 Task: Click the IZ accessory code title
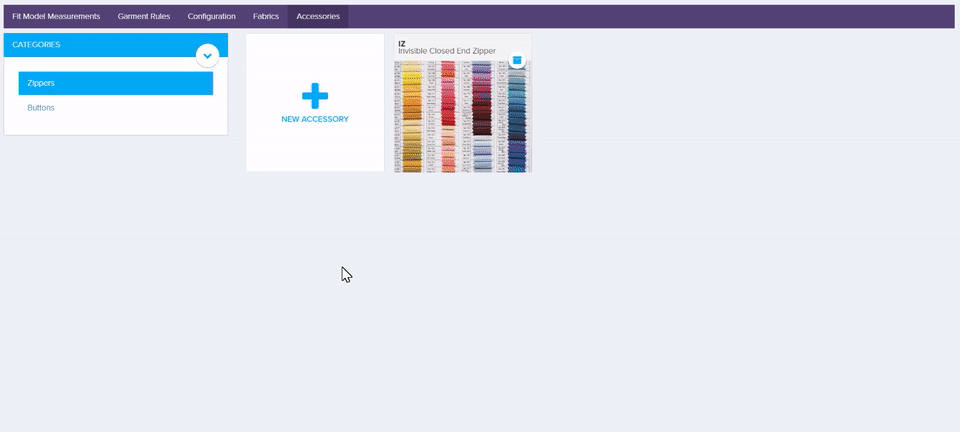[402, 43]
